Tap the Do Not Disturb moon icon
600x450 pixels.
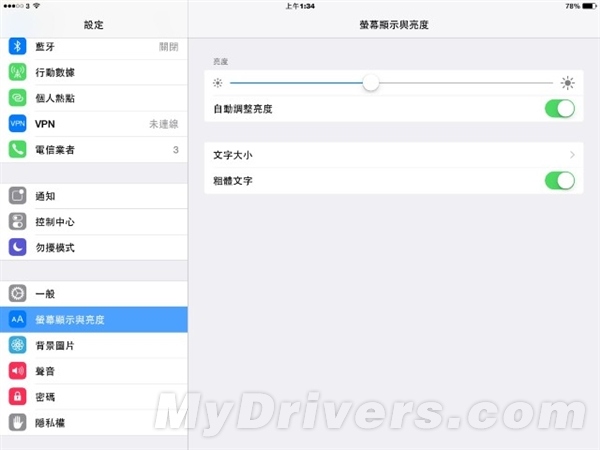(x=17, y=247)
